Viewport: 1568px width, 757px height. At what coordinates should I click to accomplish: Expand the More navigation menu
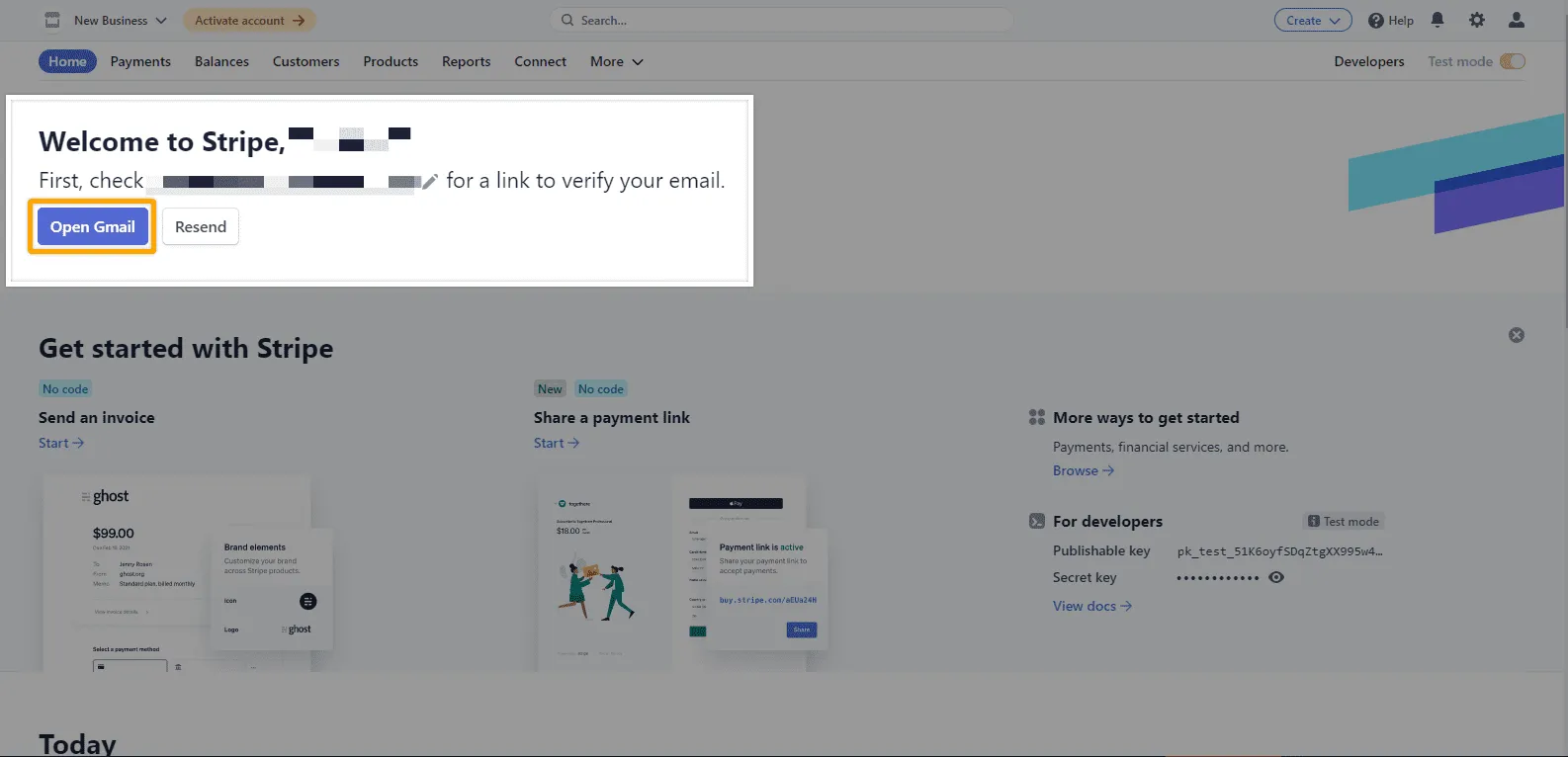click(x=616, y=61)
